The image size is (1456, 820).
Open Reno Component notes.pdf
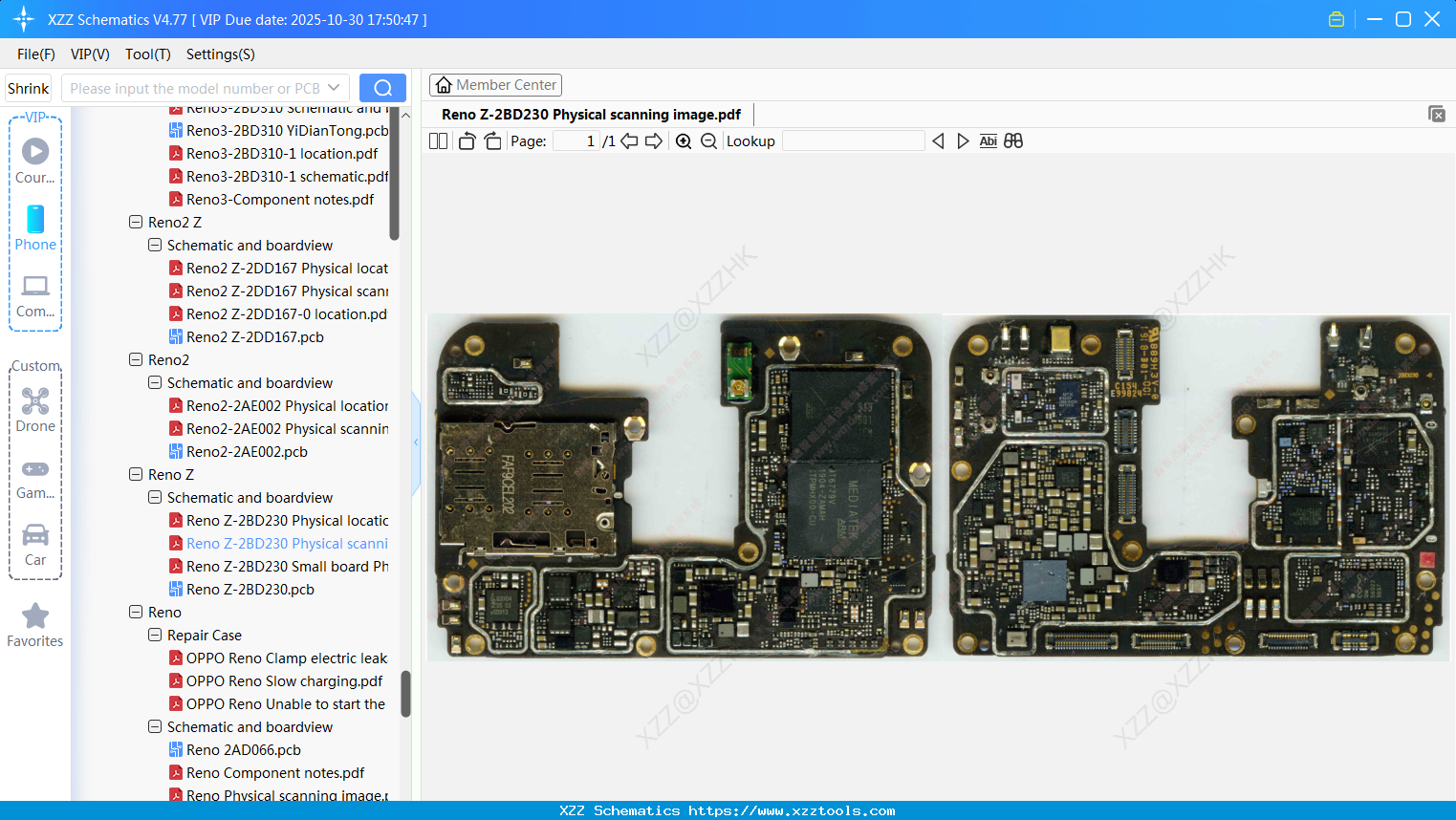point(275,772)
